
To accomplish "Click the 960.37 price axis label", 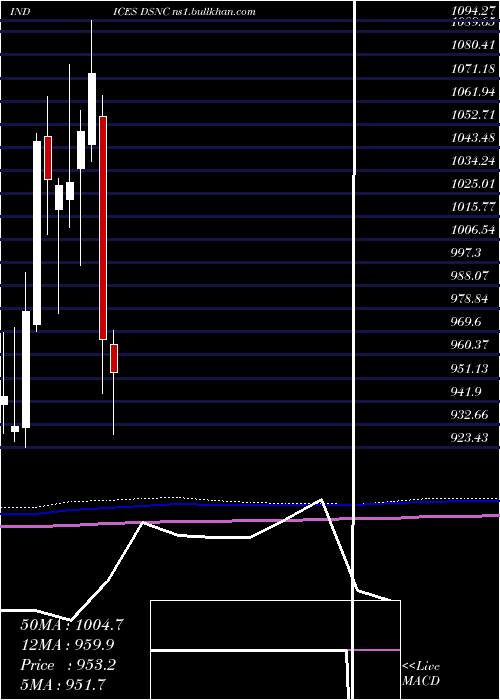I will pos(469,345).
